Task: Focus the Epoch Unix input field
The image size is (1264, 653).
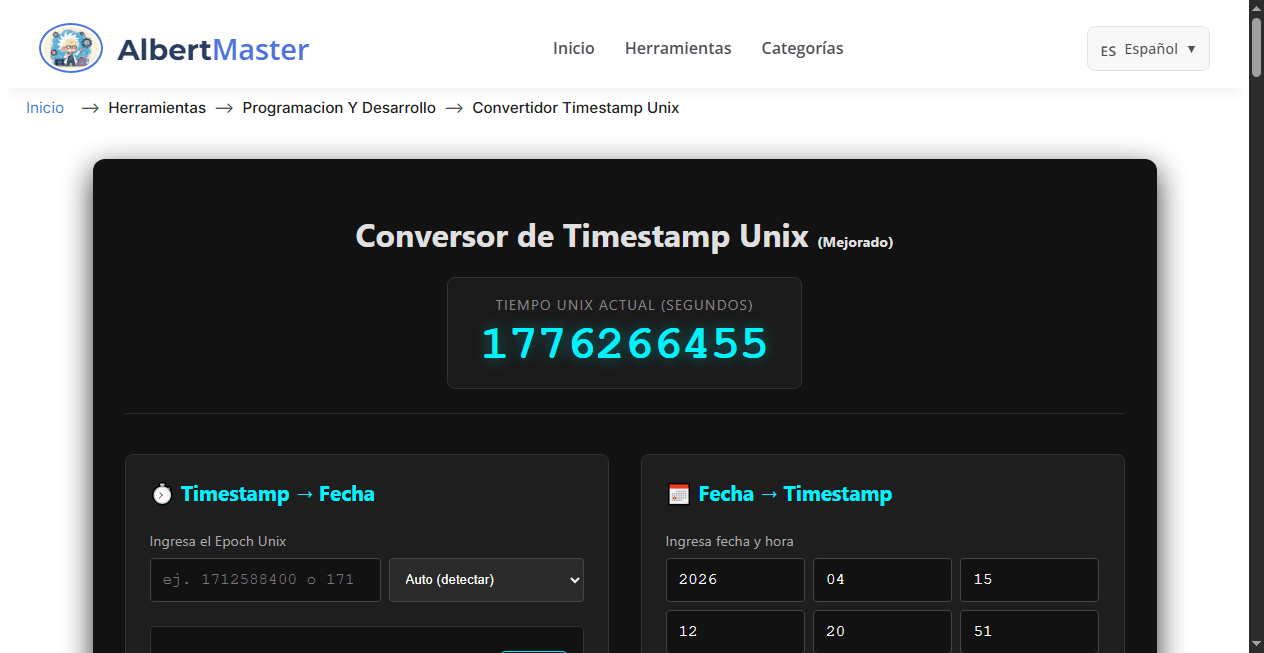Action: [x=264, y=579]
